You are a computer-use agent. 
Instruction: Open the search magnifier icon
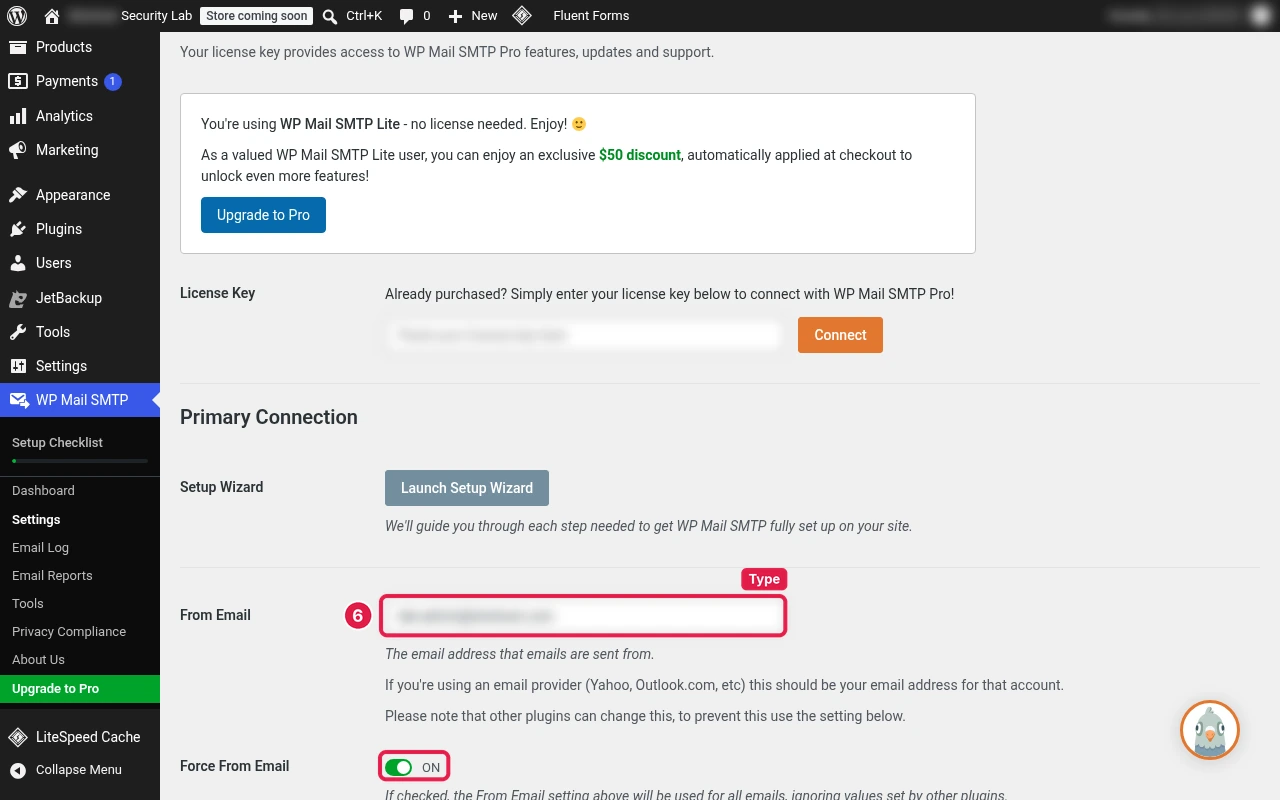click(330, 16)
